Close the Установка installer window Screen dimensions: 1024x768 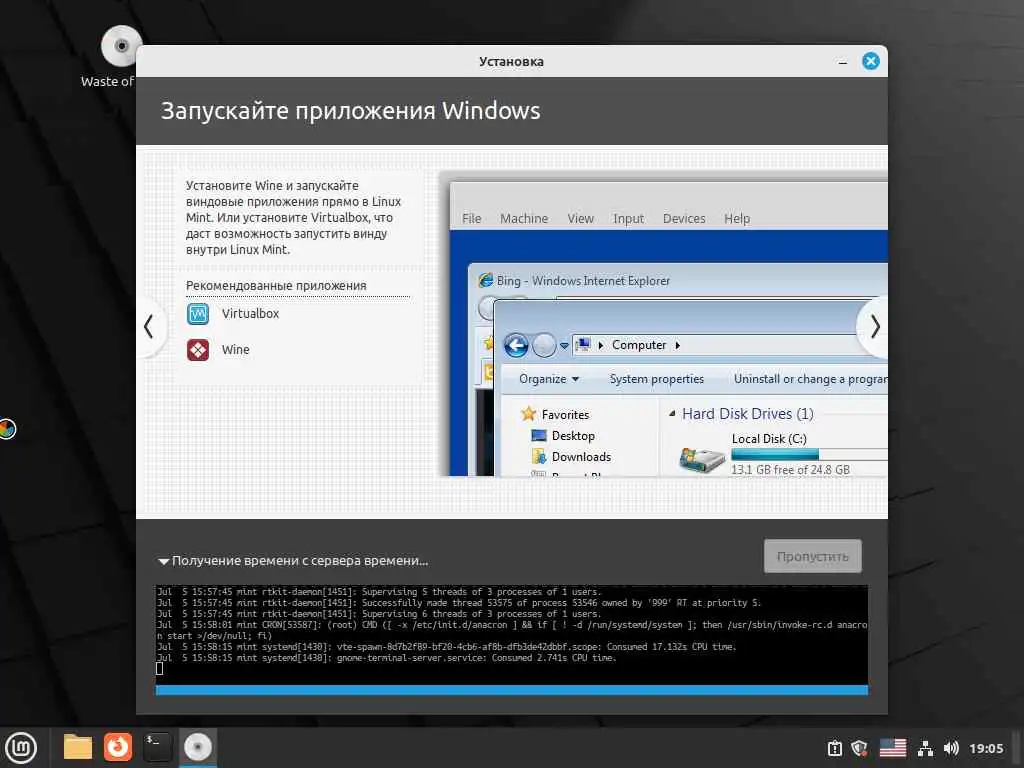coord(871,61)
